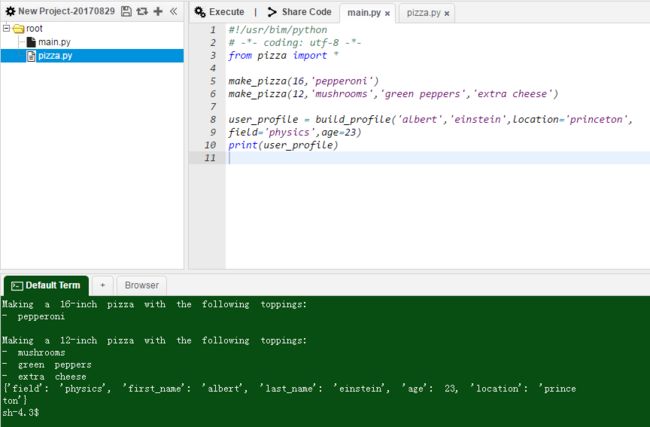The image size is (650, 427).
Task: Click the terminal prompt 'sh-4.3$'
Action: click(x=20, y=412)
